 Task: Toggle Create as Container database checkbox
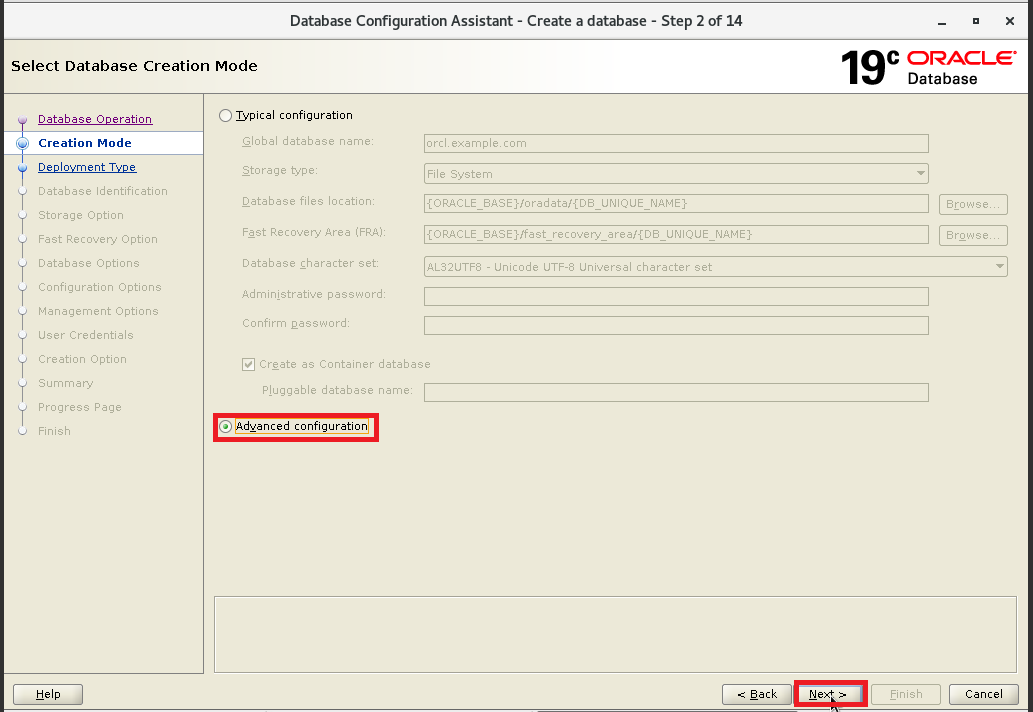point(248,364)
